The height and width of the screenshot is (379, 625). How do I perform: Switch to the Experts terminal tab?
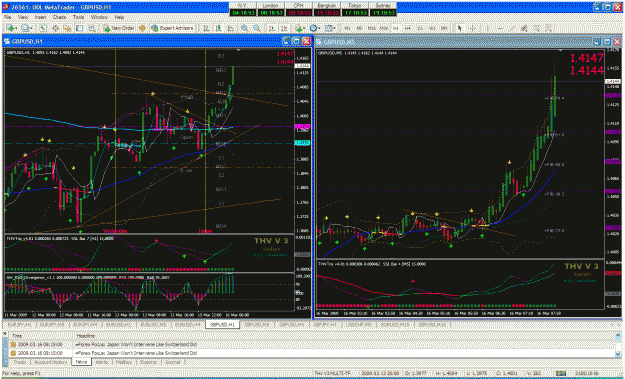click(x=148, y=362)
